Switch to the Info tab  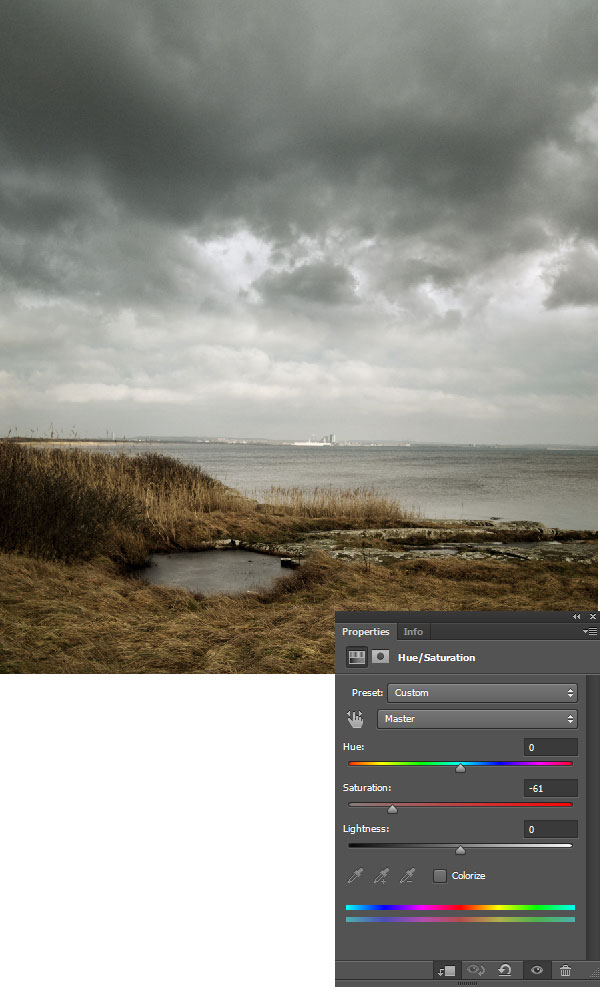click(413, 631)
